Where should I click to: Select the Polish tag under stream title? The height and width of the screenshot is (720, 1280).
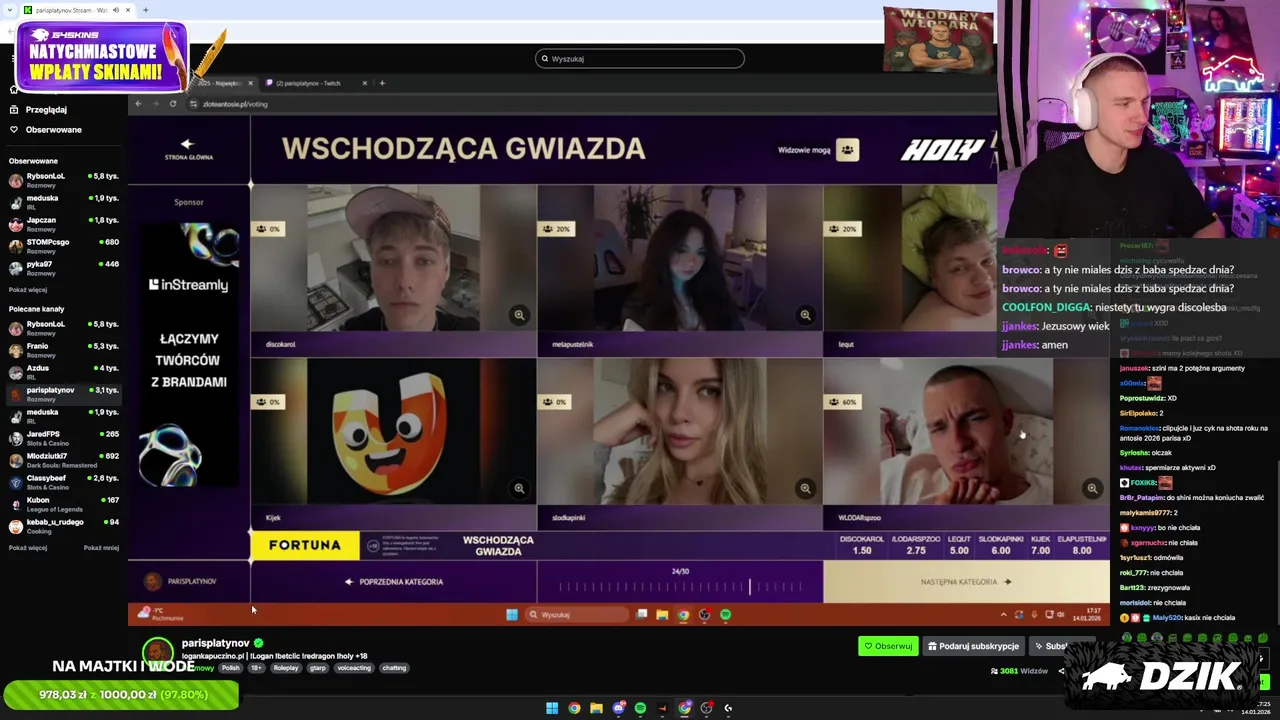click(x=231, y=668)
